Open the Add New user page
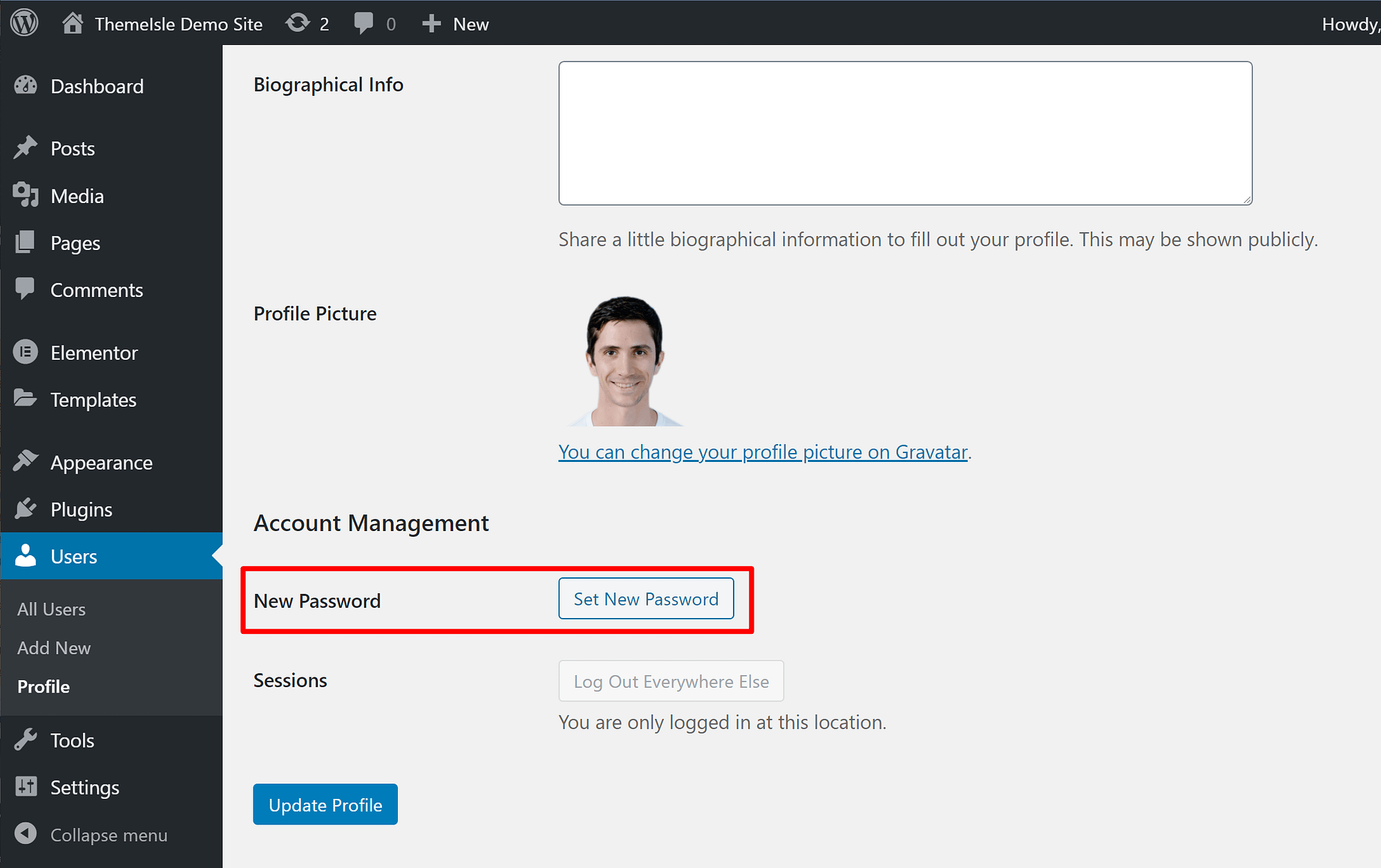The height and width of the screenshot is (868, 1381). (53, 648)
